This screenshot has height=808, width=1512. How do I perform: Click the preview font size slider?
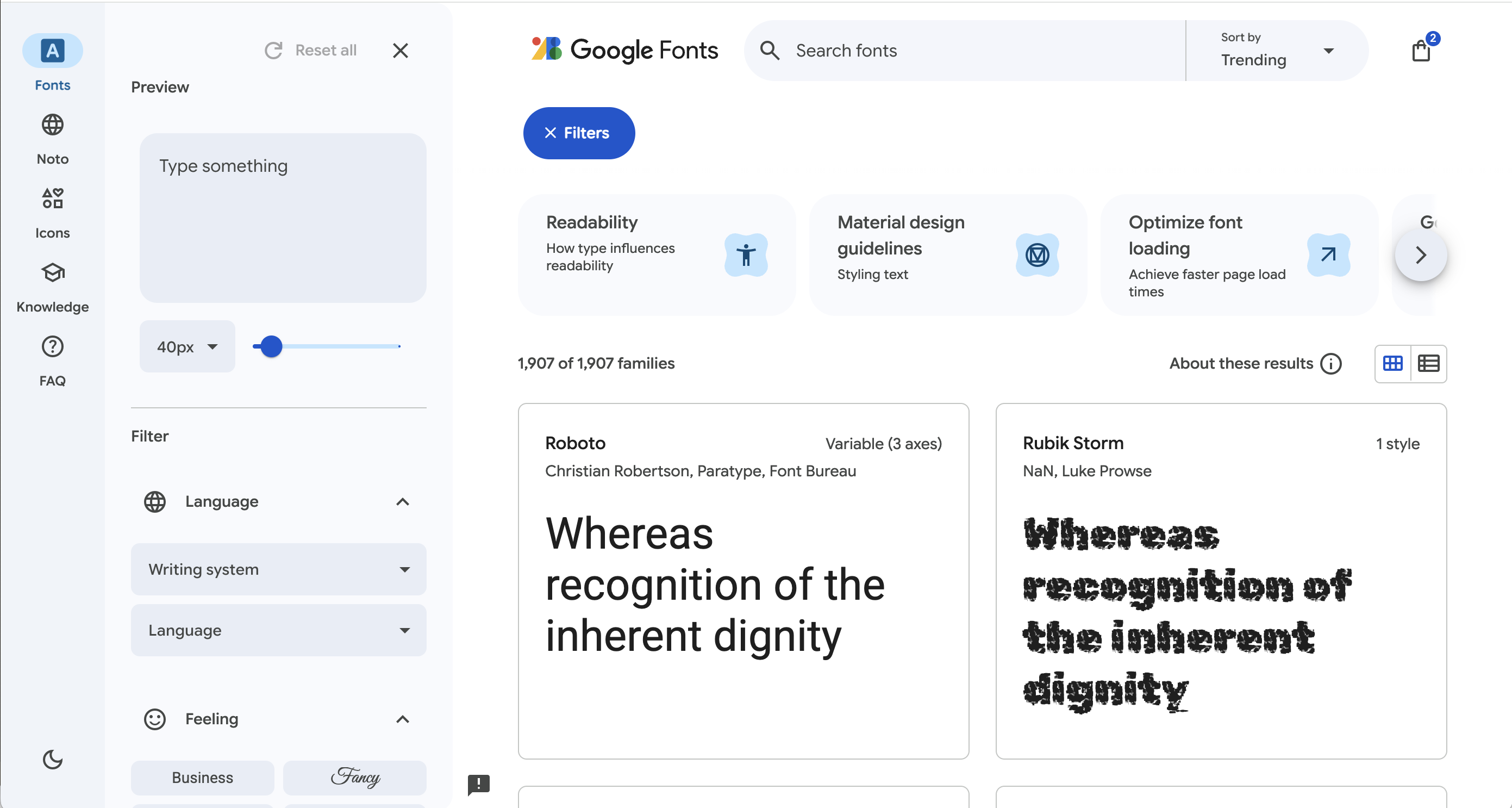tap(326, 346)
